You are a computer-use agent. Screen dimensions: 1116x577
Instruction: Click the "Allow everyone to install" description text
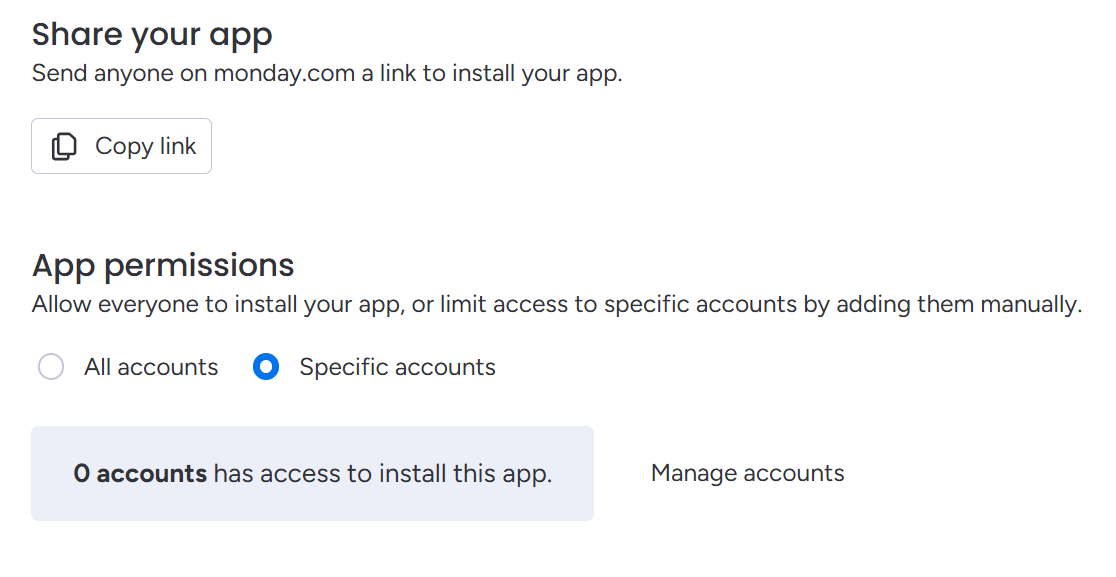[x=557, y=305]
